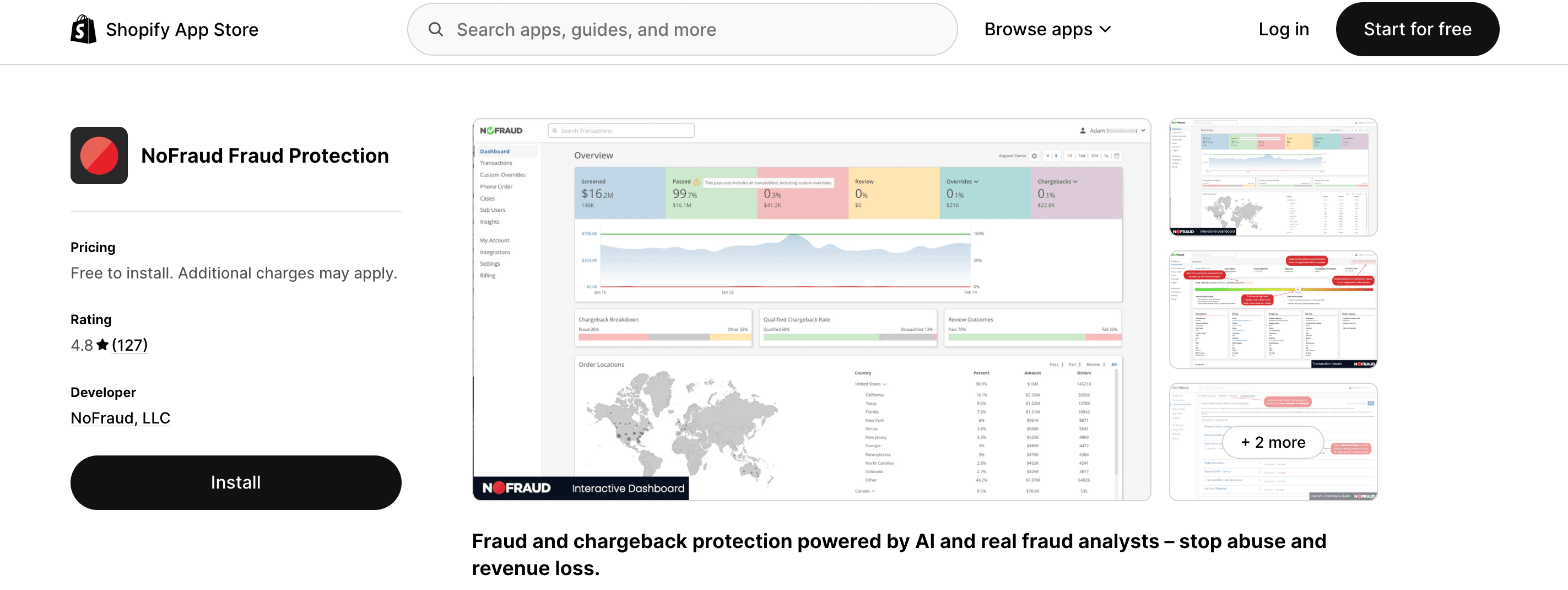1568x590 pixels.
Task: Open the Browse apps dropdown
Action: coord(1047,29)
